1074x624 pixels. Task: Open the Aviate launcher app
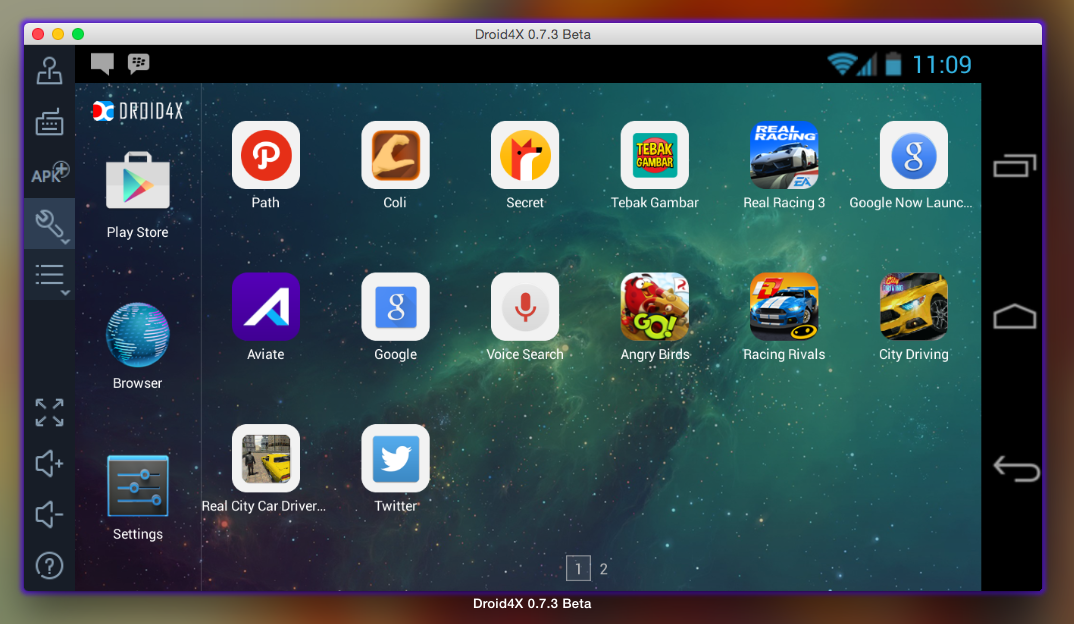pos(266,307)
